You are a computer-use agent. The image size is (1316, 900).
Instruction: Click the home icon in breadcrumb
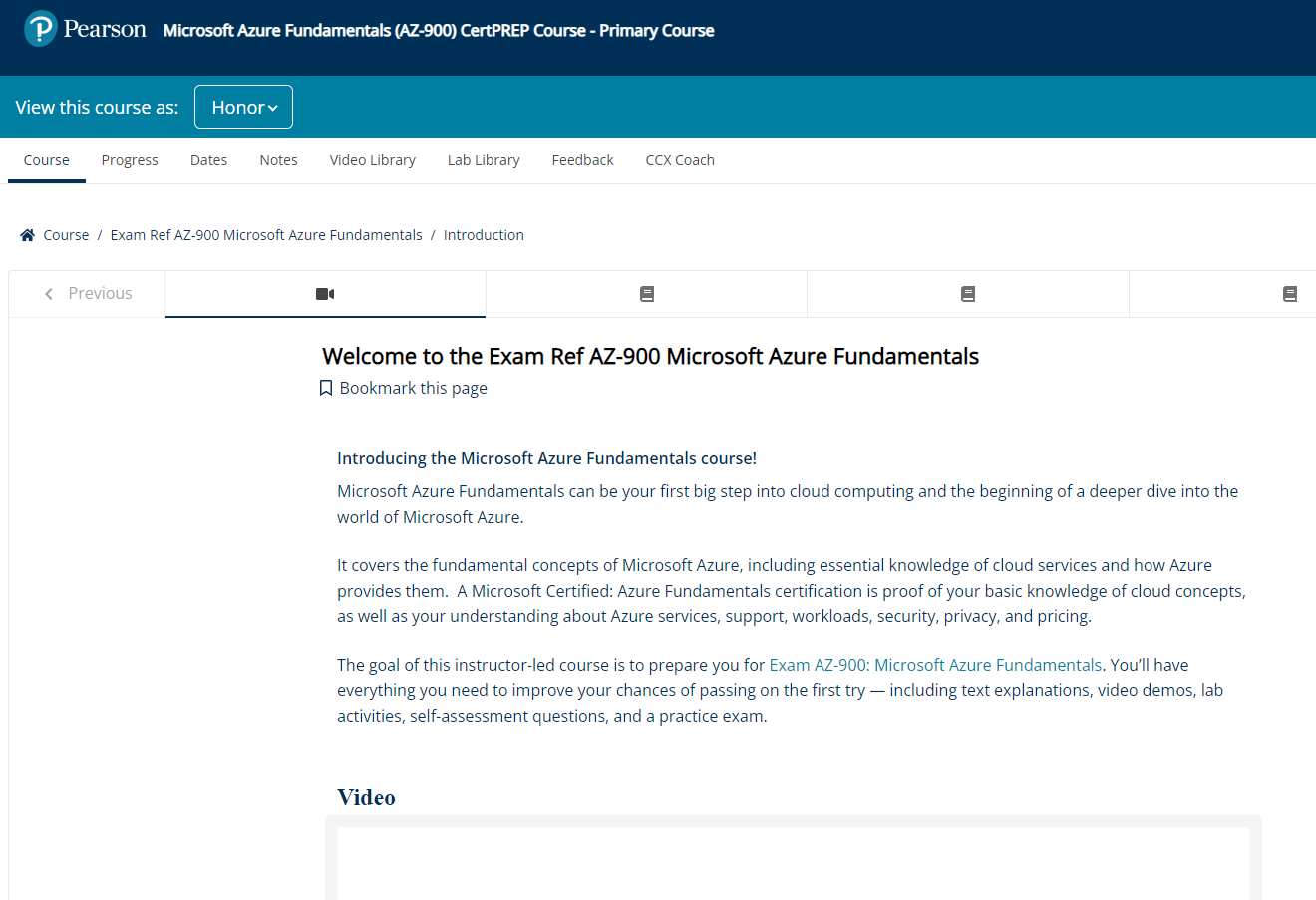pos(27,235)
